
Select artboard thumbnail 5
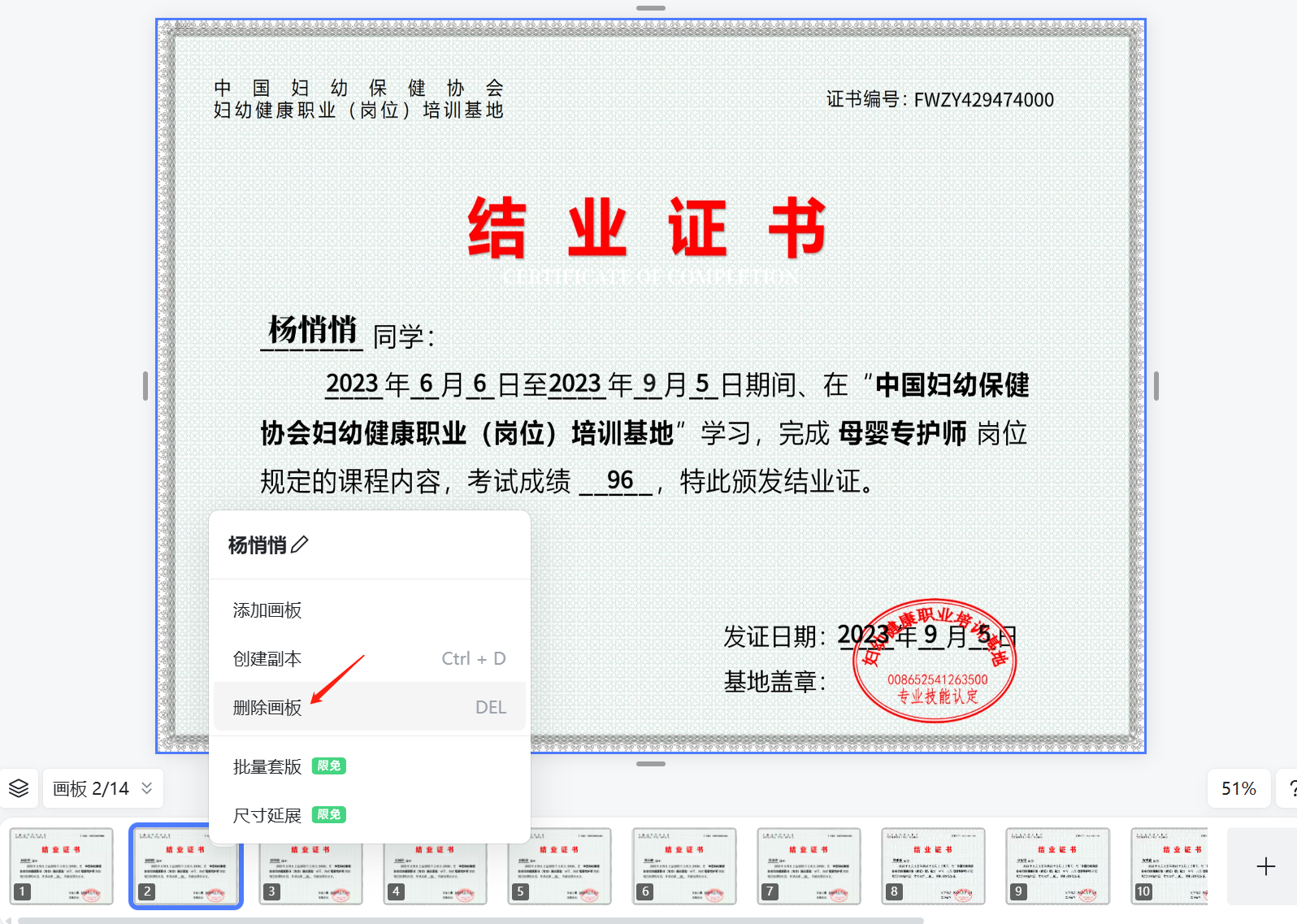(x=560, y=866)
